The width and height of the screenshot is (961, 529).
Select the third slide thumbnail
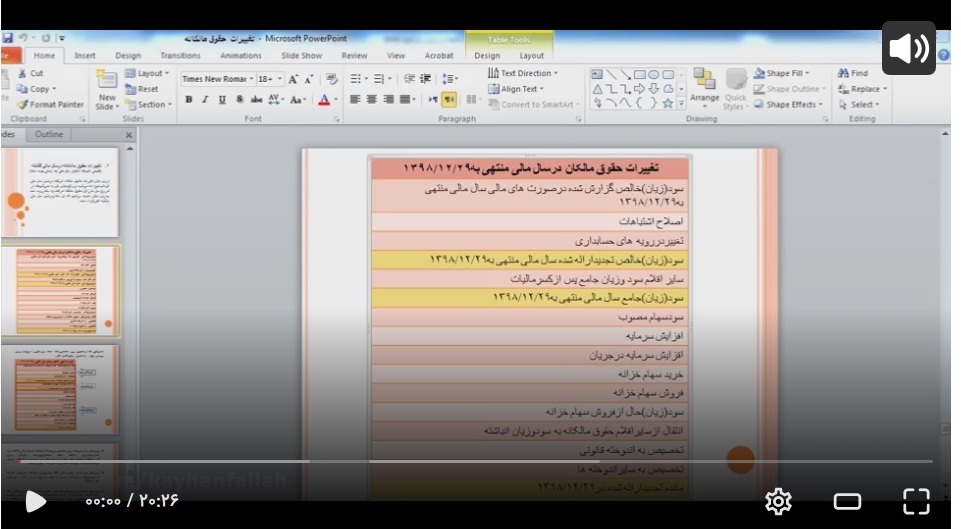60,390
